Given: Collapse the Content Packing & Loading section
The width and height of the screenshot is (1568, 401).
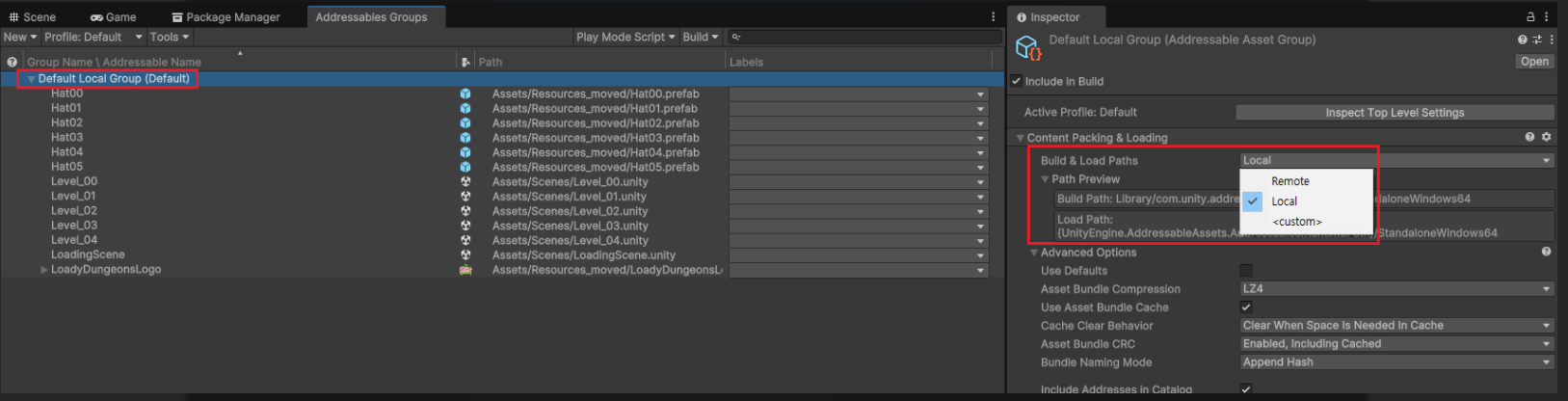Looking at the screenshot, I should point(1021,138).
